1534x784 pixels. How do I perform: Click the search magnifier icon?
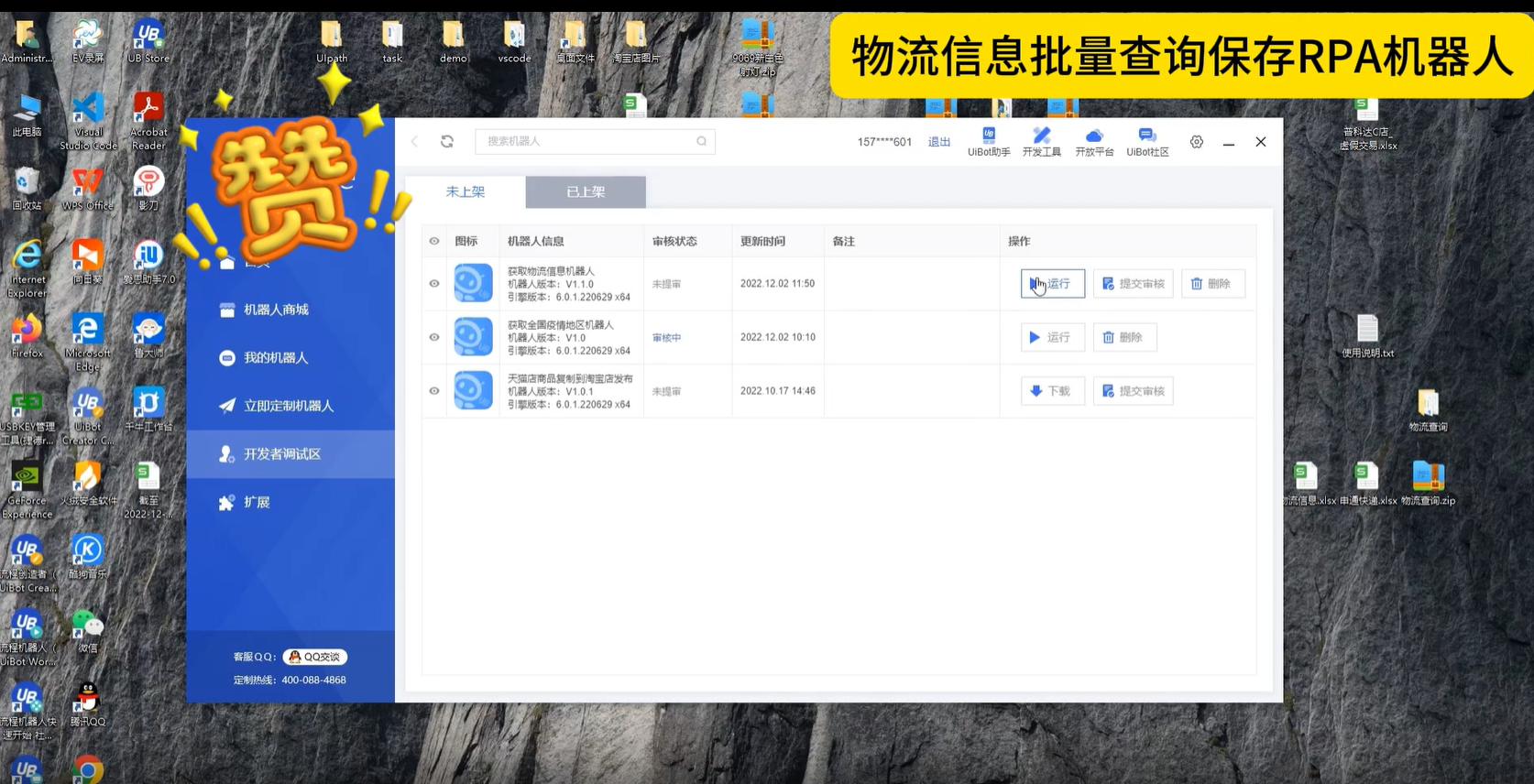coord(701,141)
